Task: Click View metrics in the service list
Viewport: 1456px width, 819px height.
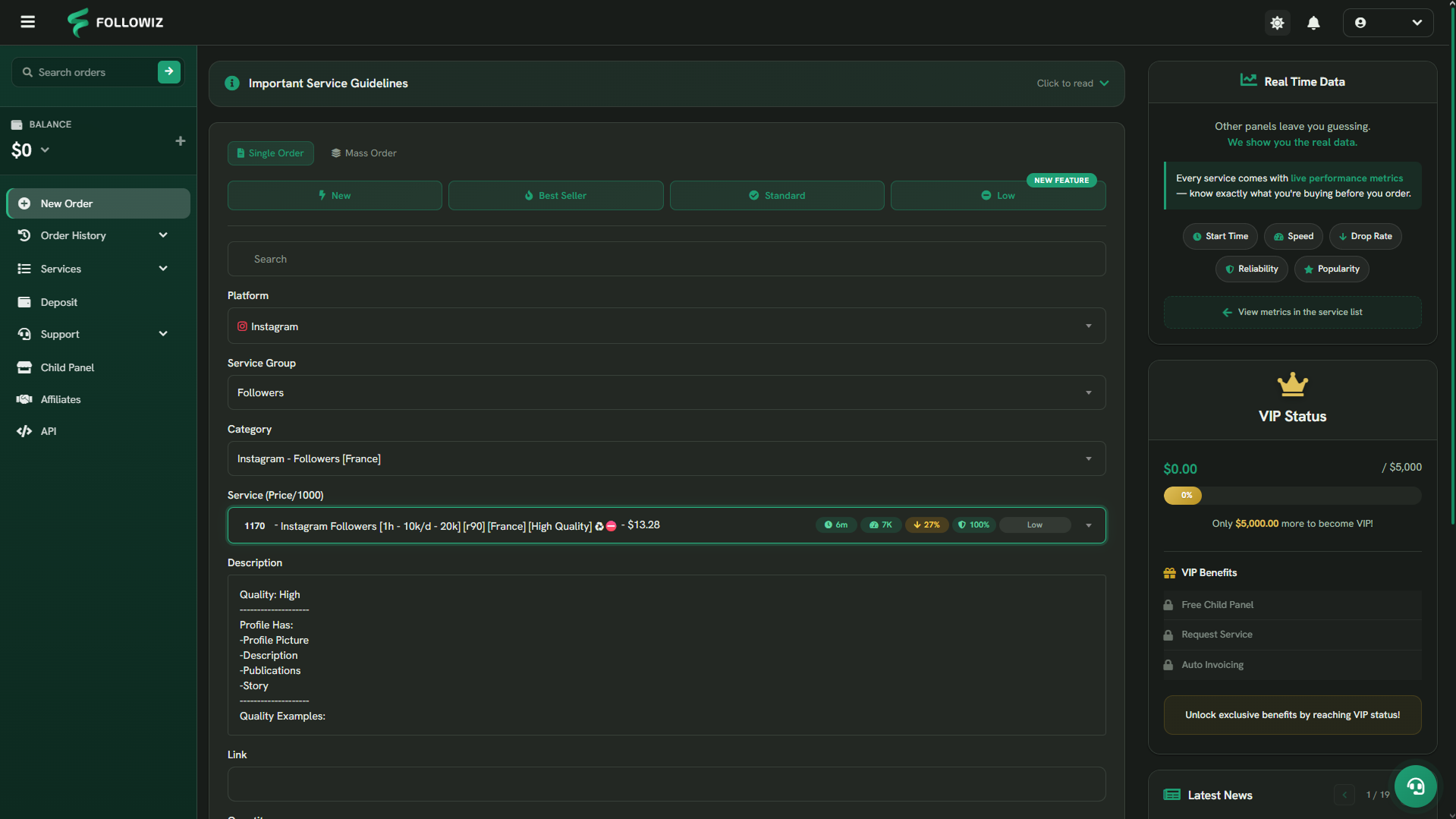Action: click(1292, 312)
